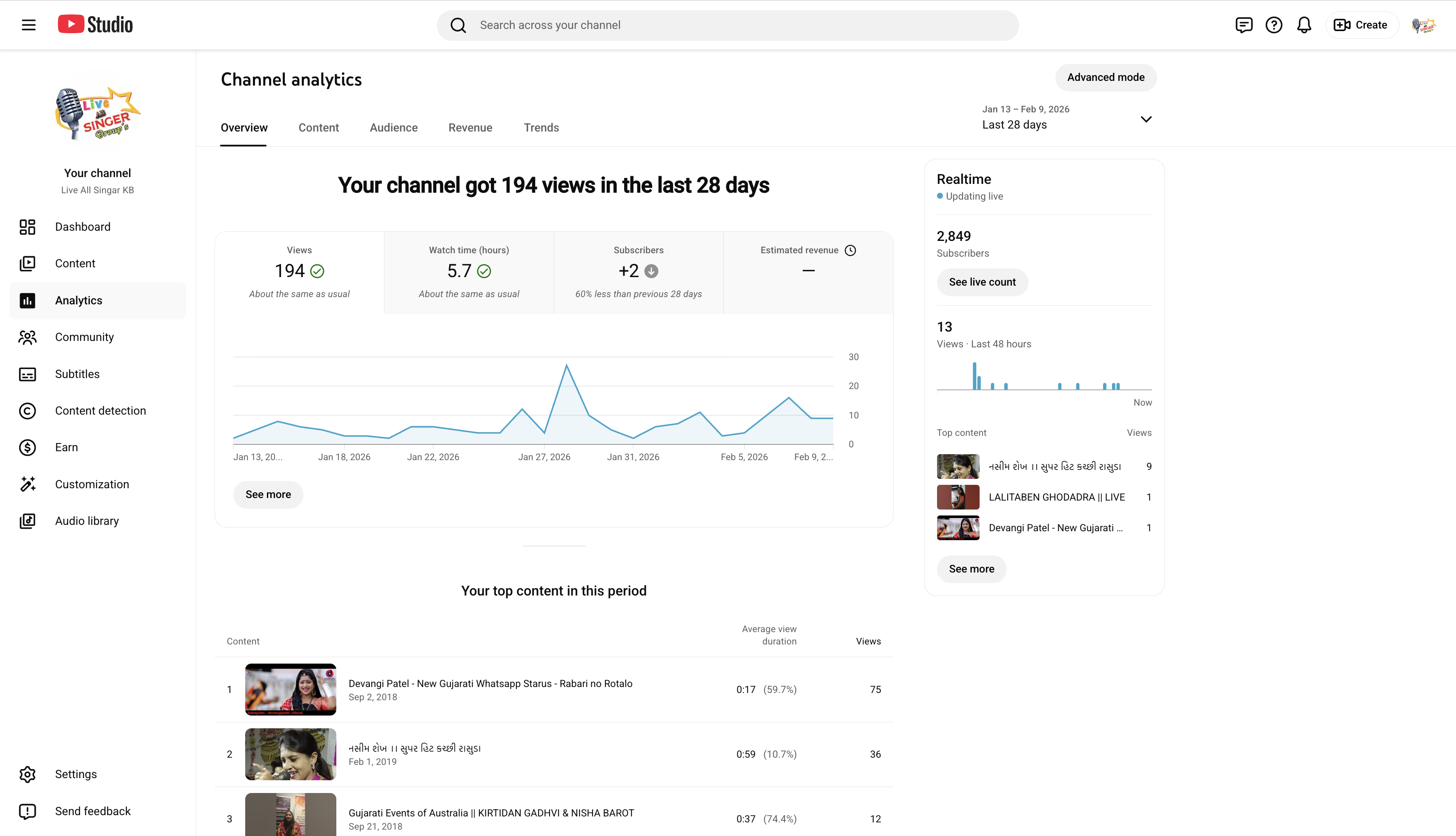The image size is (1456, 836).
Task: Switch to the Trends tab
Action: (541, 127)
